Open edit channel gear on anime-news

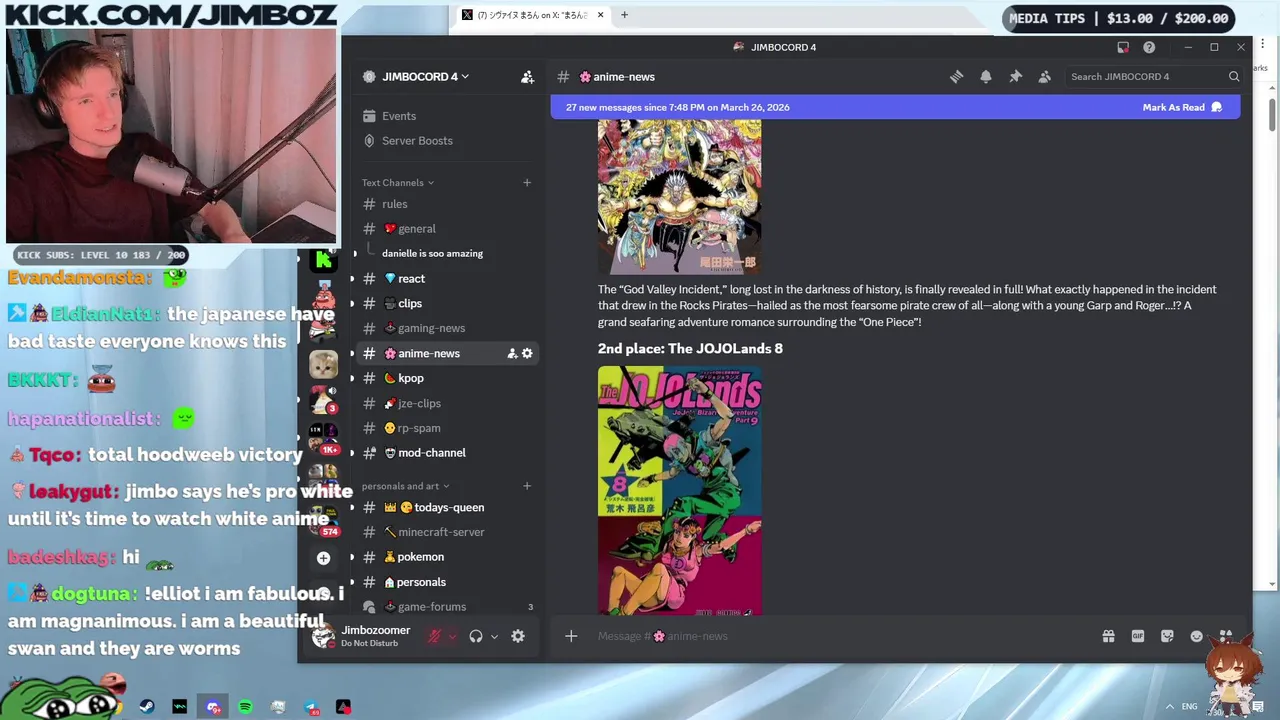(527, 353)
